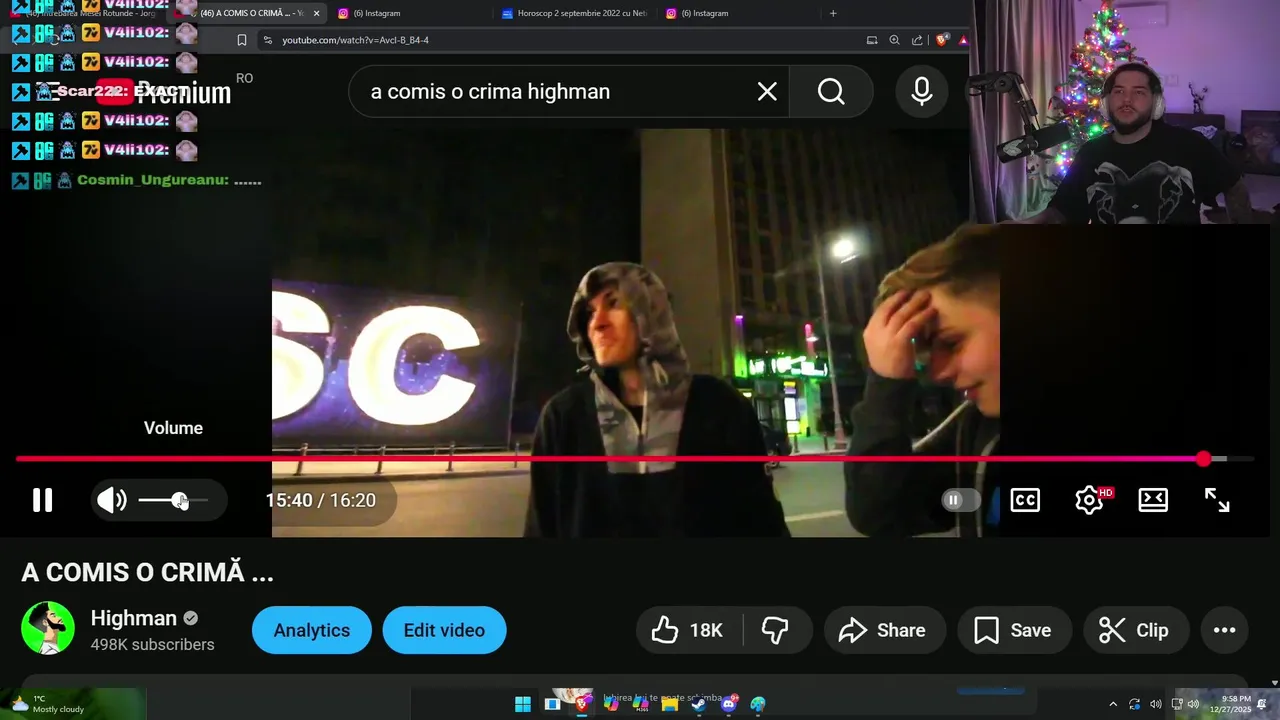The width and height of the screenshot is (1280, 720).
Task: Bookmark page with the bookmark icon
Action: (x=242, y=40)
